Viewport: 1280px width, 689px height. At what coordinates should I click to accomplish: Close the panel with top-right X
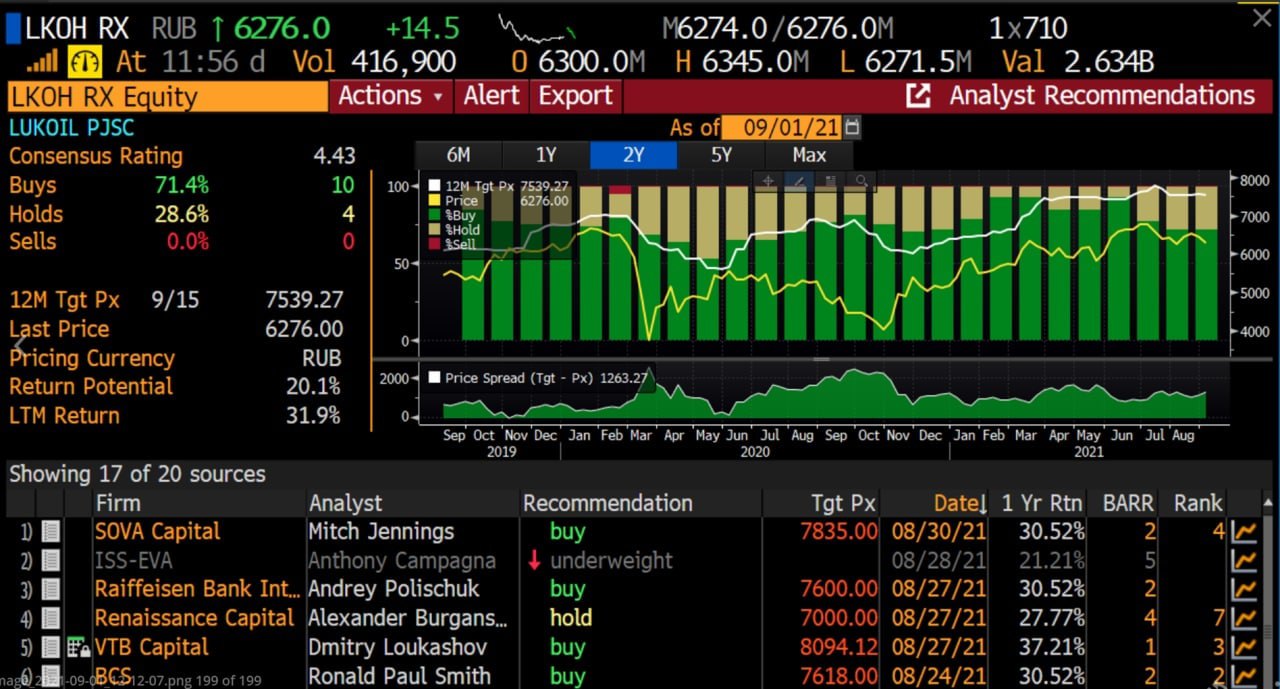pyautogui.click(x=1261, y=17)
